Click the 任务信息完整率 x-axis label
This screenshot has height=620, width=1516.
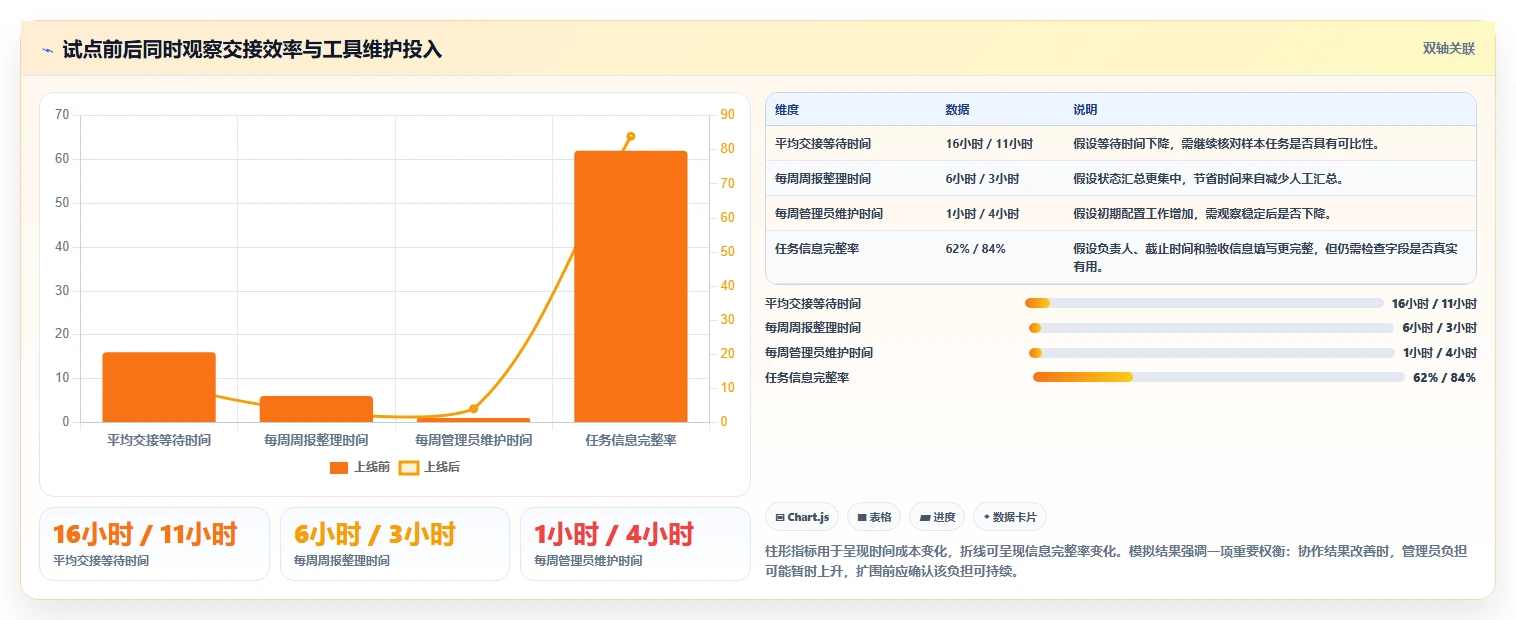631,440
